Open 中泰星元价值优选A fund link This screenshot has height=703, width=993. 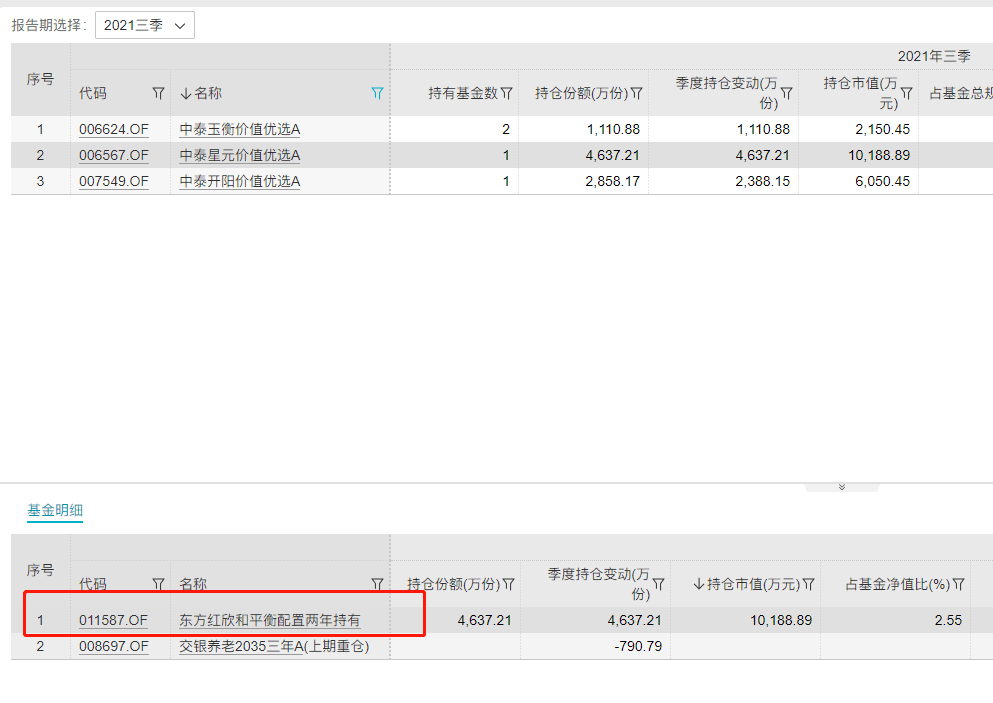(x=240, y=155)
